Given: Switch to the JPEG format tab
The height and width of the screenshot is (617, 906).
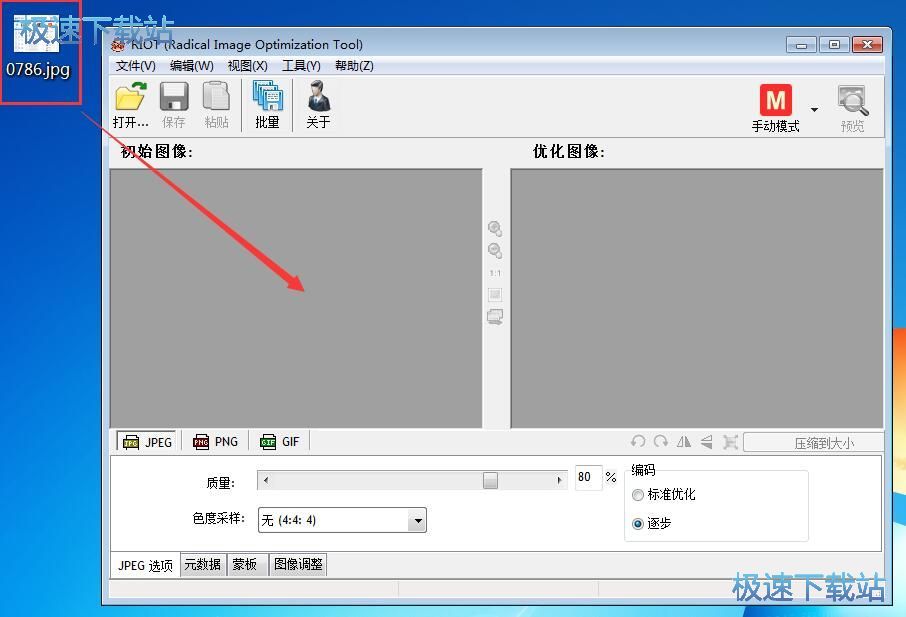Looking at the screenshot, I should click(x=147, y=442).
